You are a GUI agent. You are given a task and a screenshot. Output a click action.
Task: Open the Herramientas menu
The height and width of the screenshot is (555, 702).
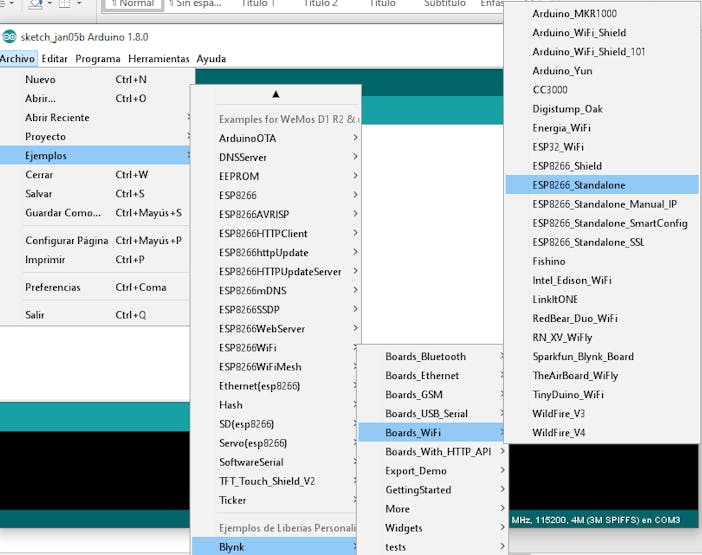pyautogui.click(x=158, y=59)
